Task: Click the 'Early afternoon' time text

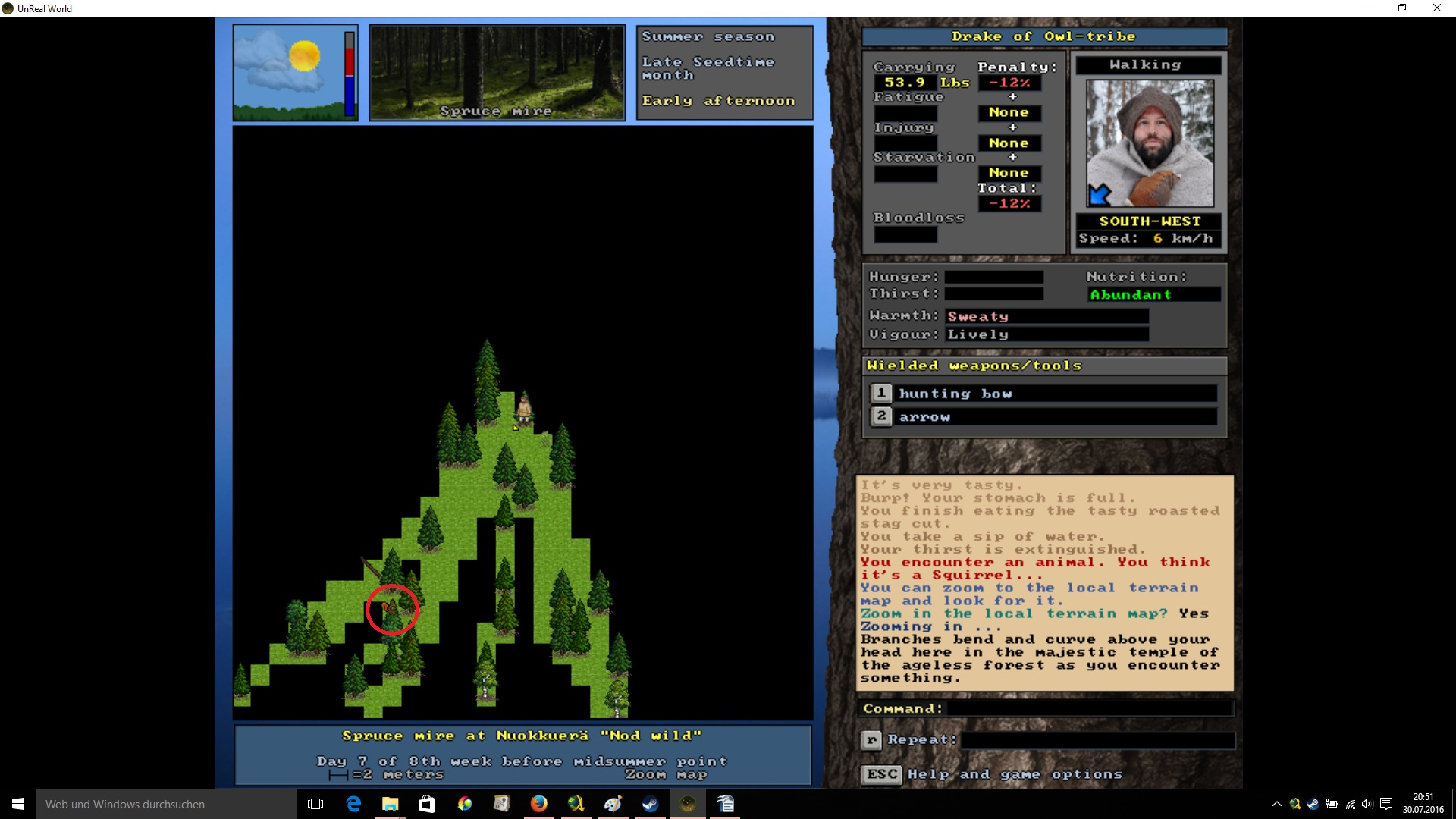Action: tap(718, 101)
